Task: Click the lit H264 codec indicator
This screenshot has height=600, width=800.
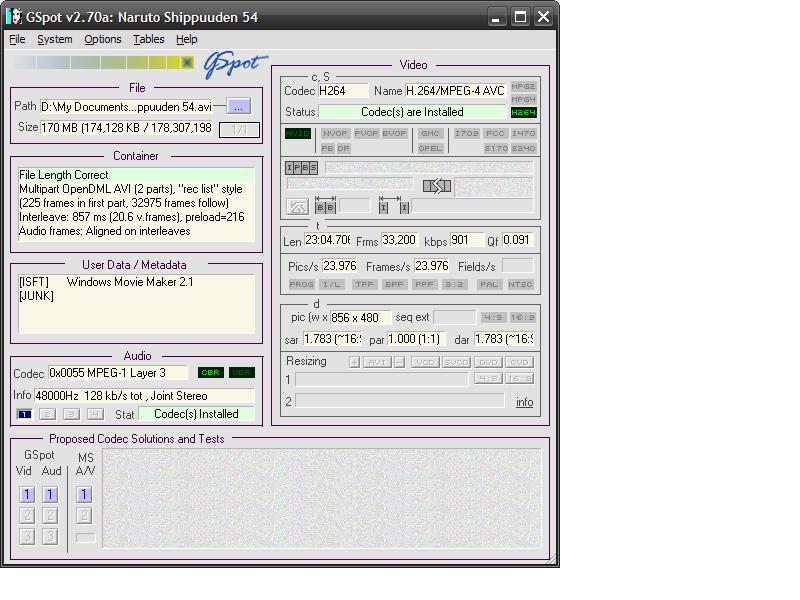Action: [523, 112]
